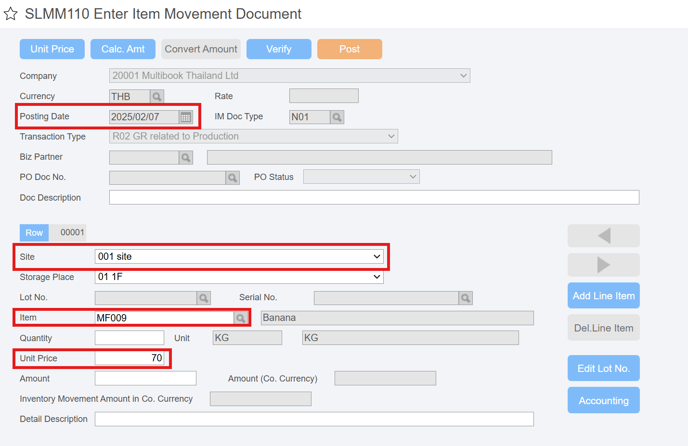Click the IM Doc Type search icon
This screenshot has width=688, height=446.
coord(337,117)
